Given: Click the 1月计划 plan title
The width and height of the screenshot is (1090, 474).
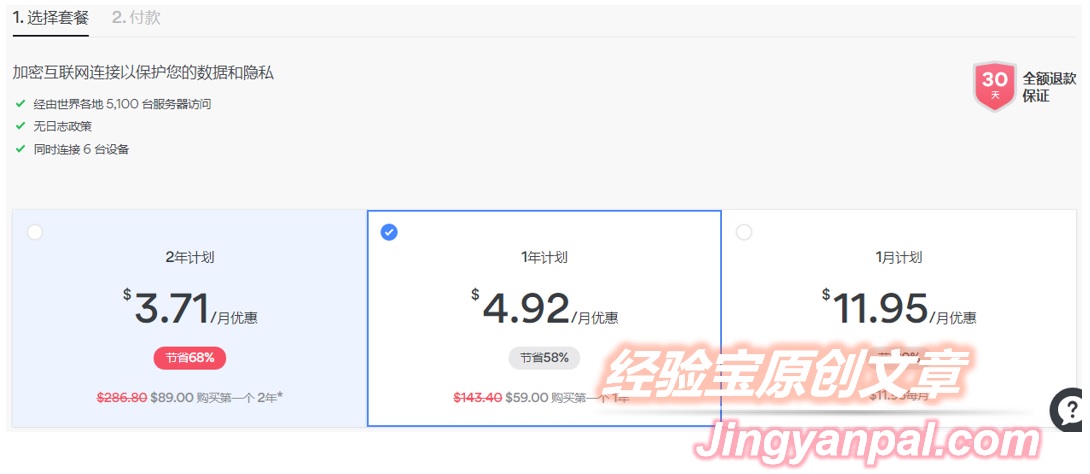Looking at the screenshot, I should point(899,257).
